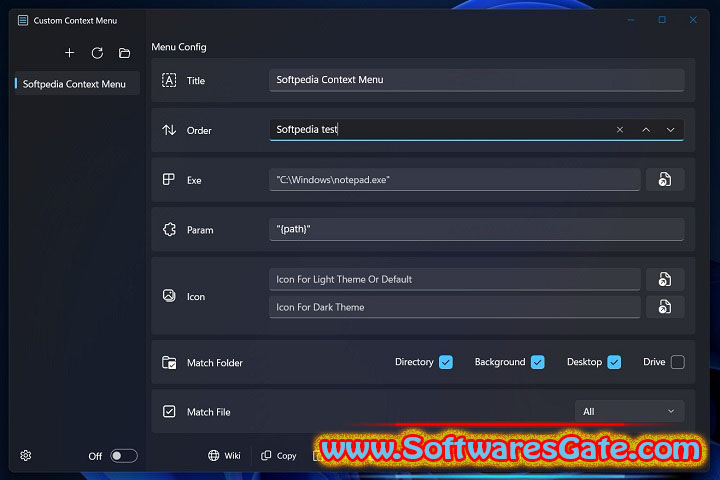This screenshot has height=480, width=720.
Task: Click the Exe row icon
Action: [169, 179]
